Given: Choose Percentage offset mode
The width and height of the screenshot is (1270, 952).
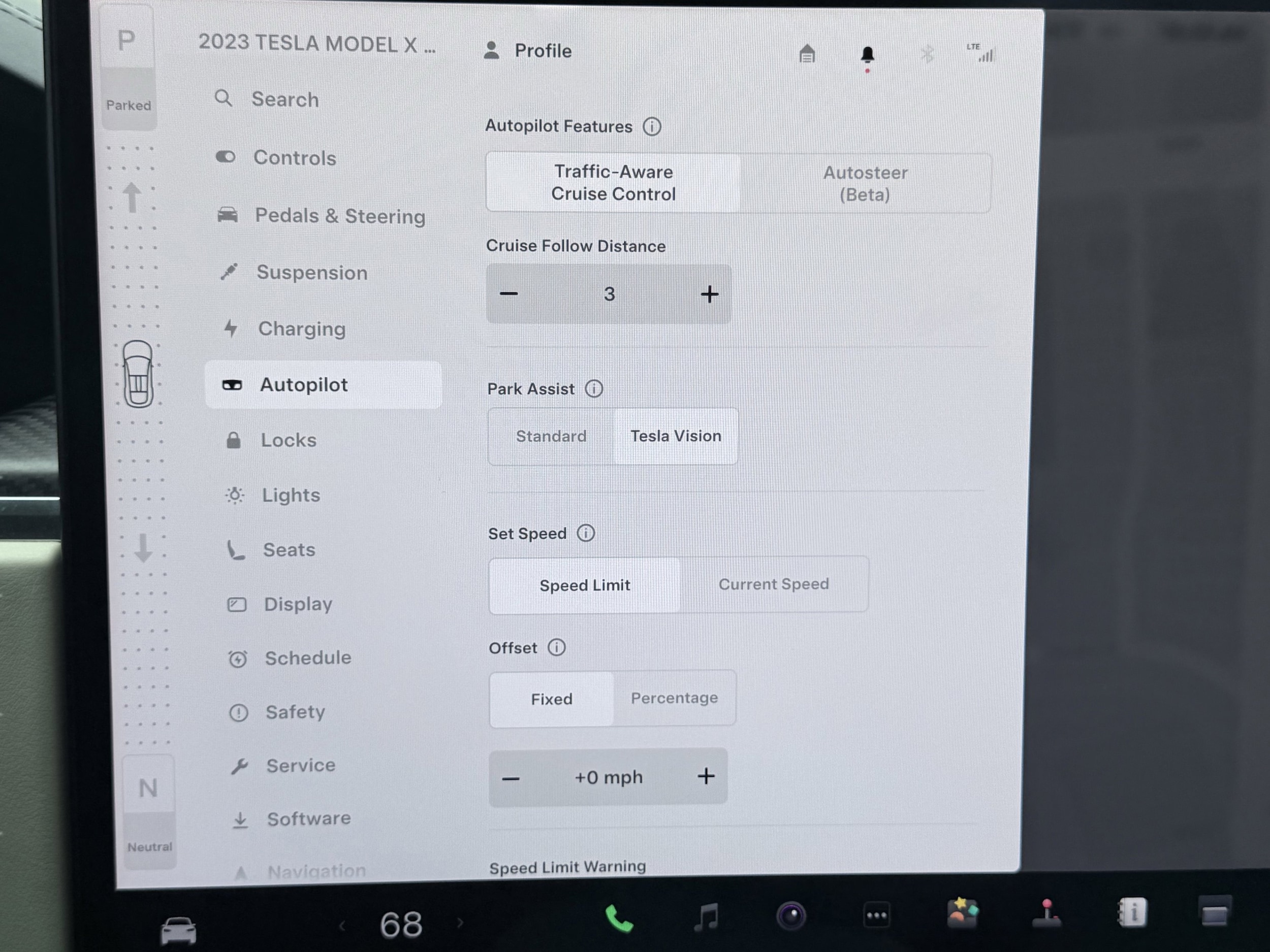Looking at the screenshot, I should (x=674, y=698).
